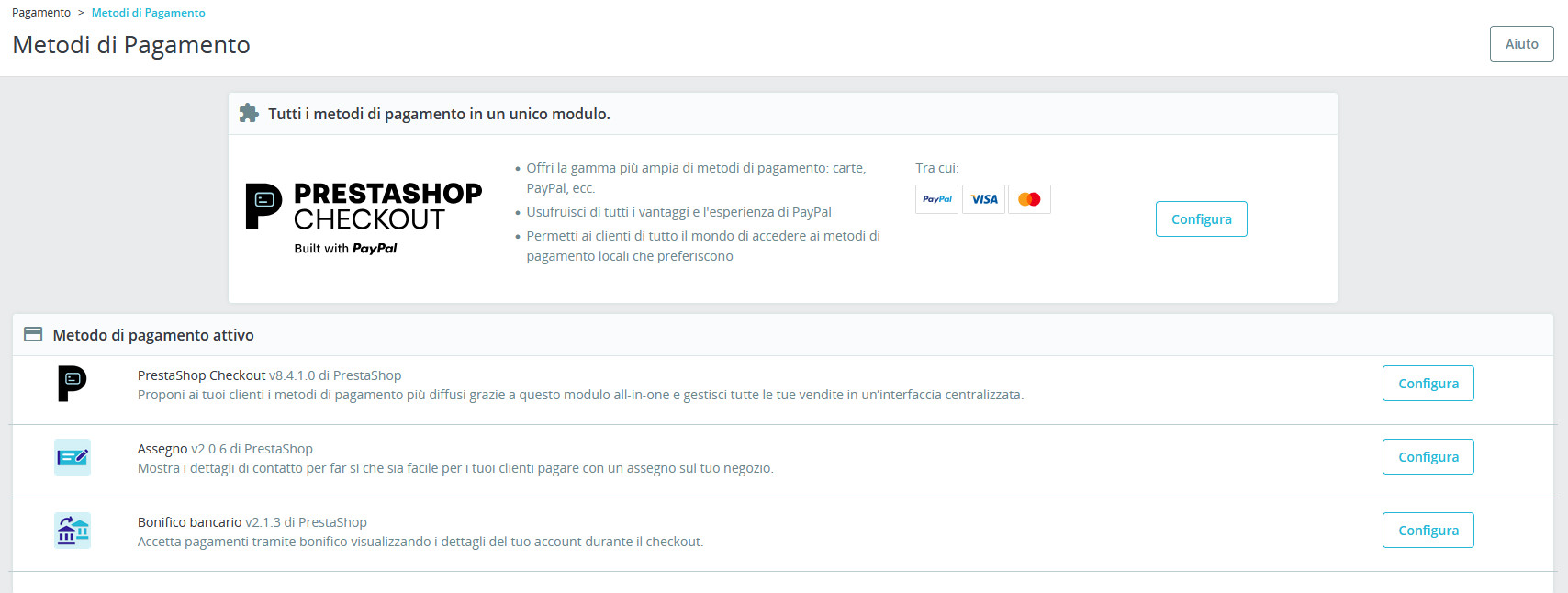The height and width of the screenshot is (593, 1568).
Task: Click the Assegno check module icon
Action: click(73, 457)
